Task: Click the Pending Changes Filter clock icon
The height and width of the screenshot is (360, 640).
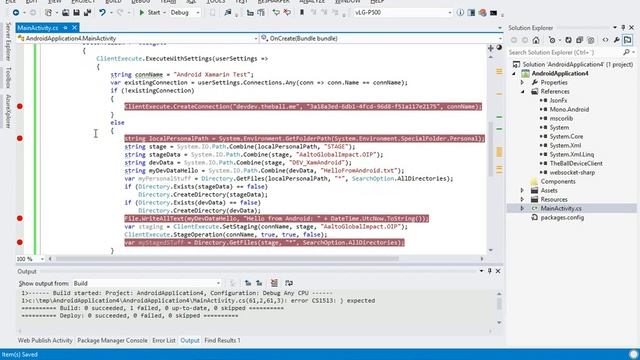Action: click(553, 40)
